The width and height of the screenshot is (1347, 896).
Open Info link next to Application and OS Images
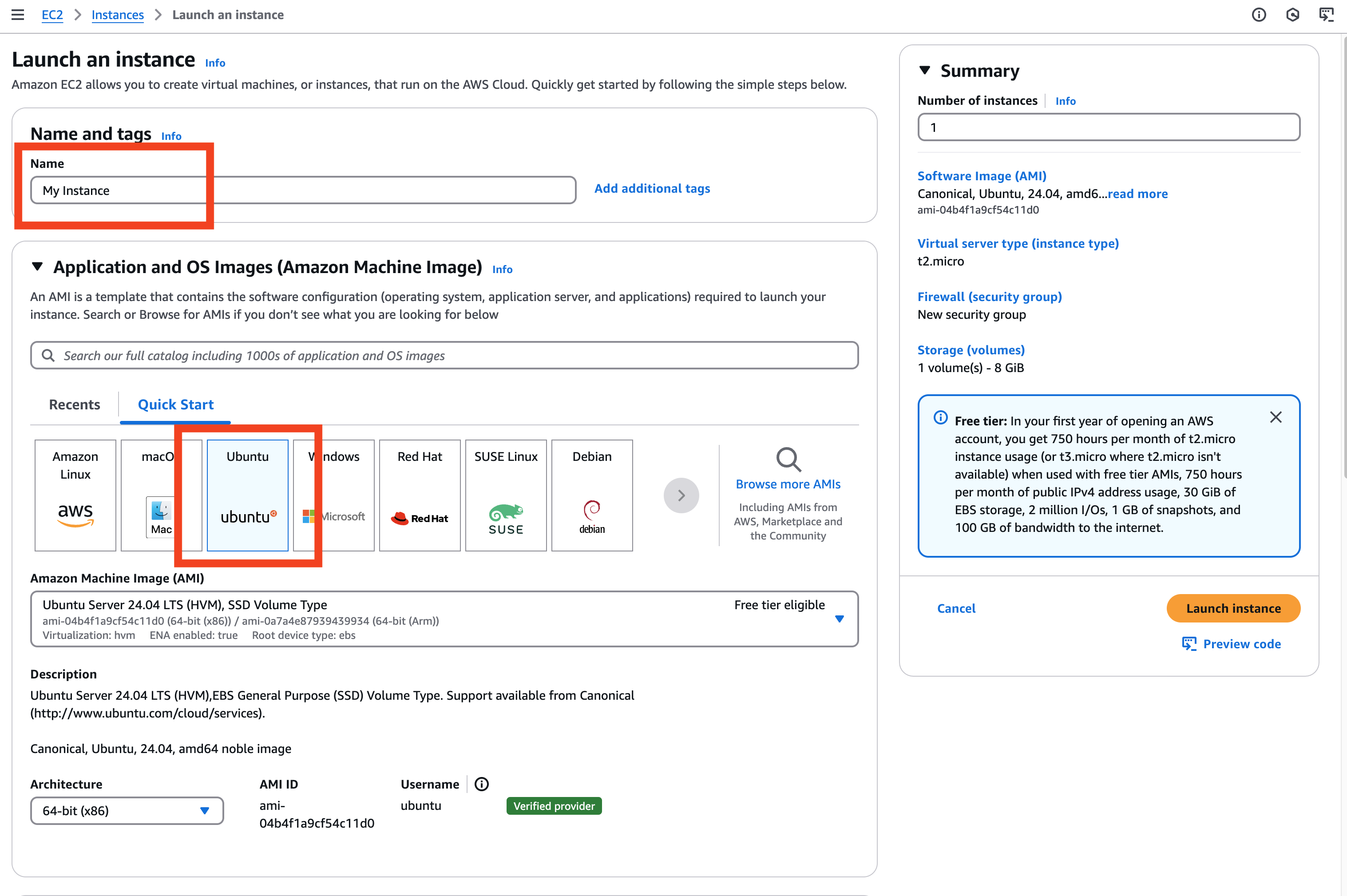tap(503, 269)
